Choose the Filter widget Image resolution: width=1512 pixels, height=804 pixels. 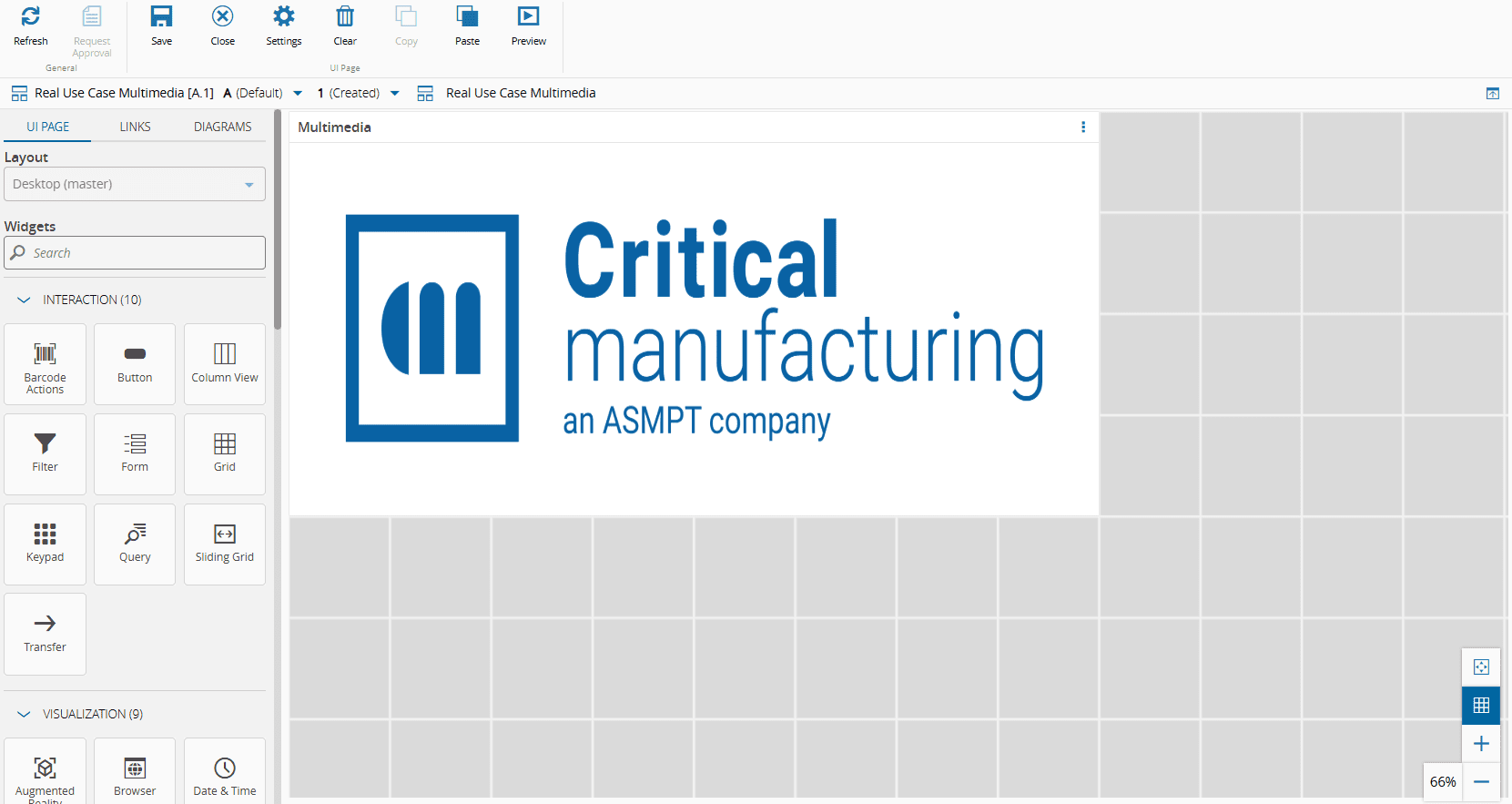46,454
